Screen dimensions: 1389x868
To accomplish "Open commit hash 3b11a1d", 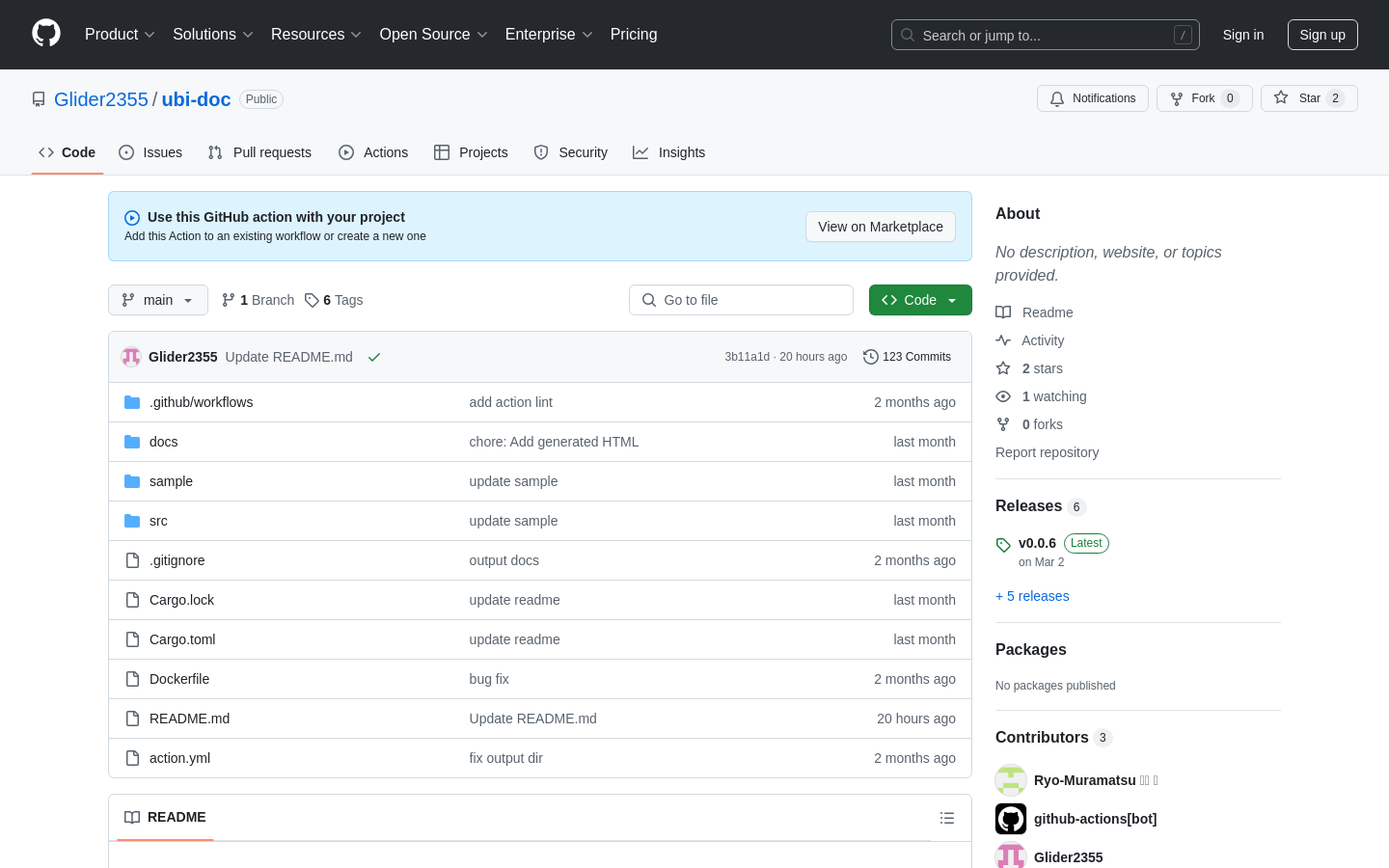I will click(x=748, y=357).
